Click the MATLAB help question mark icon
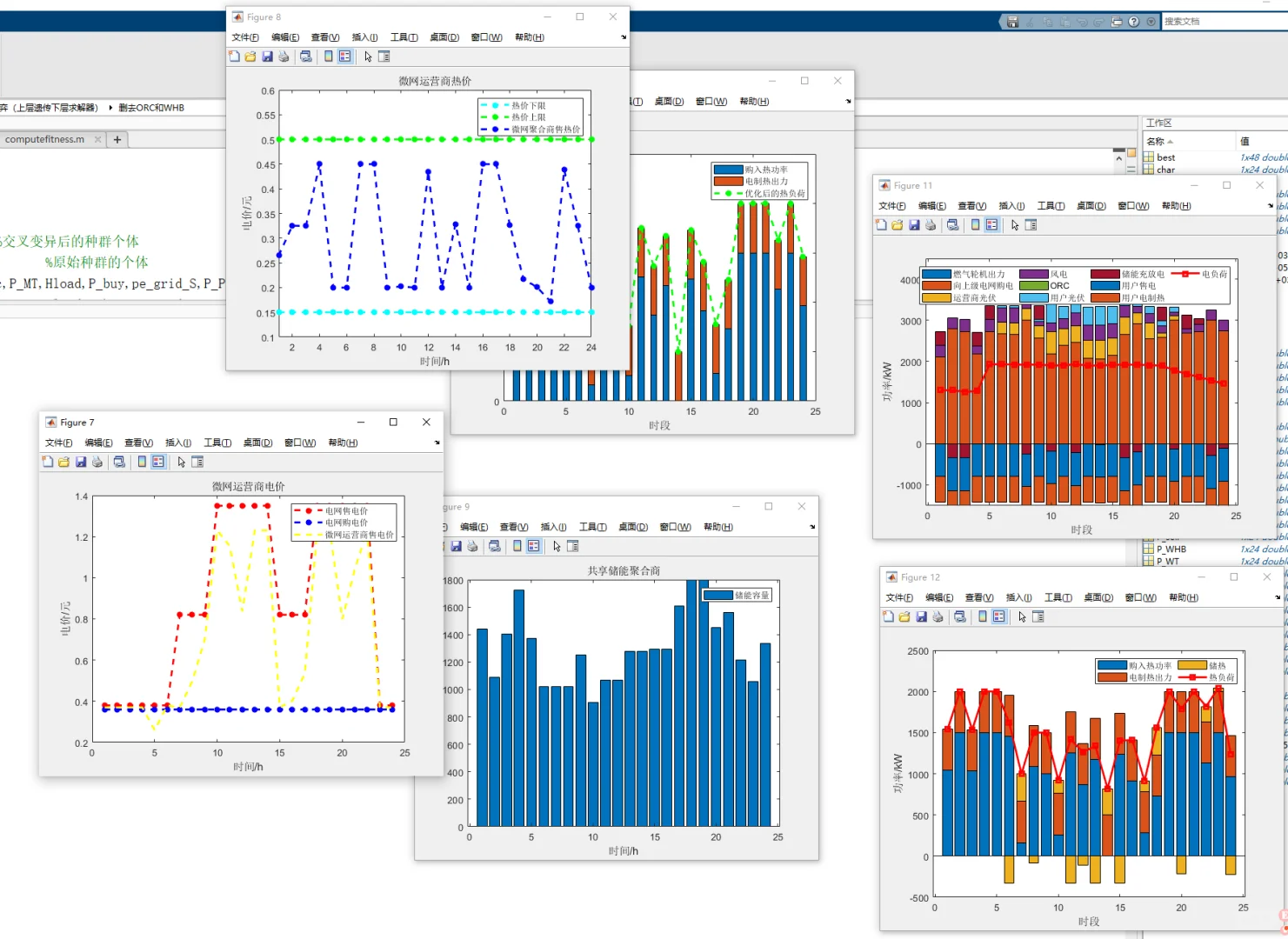 point(1134,22)
